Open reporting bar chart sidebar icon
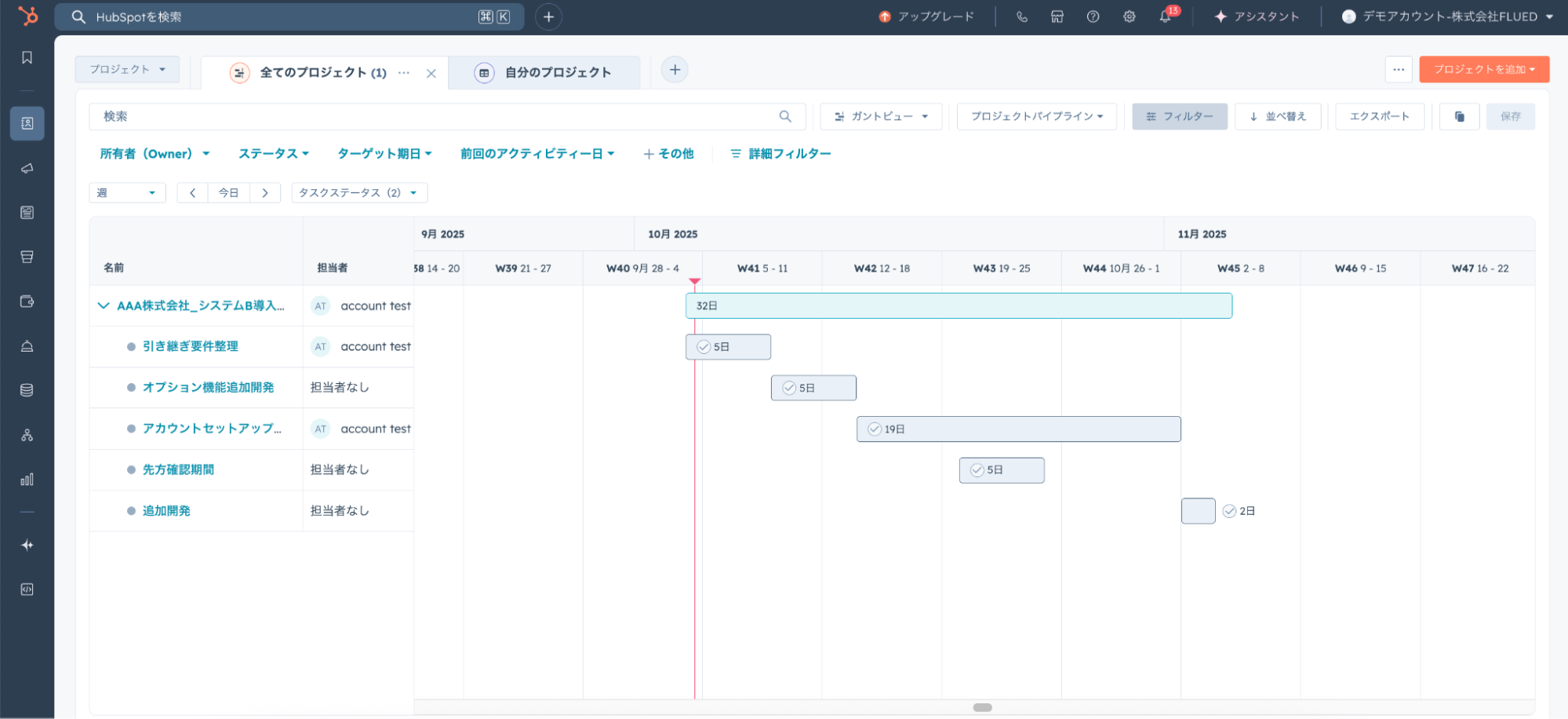Screen dimensions: 1568x719 point(27,480)
